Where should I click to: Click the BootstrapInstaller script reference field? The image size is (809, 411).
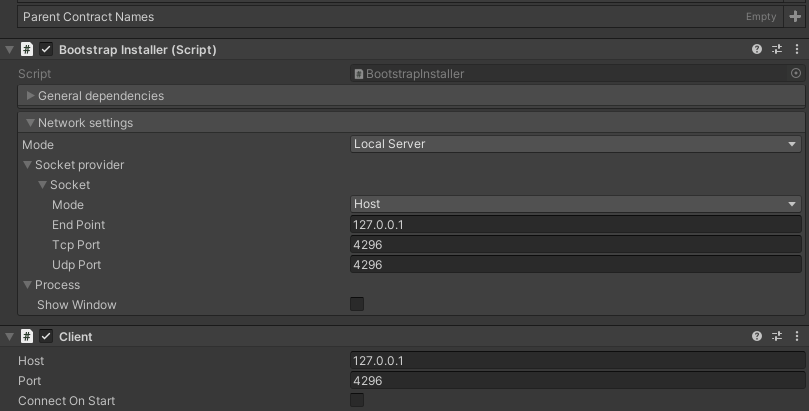click(x=569, y=73)
